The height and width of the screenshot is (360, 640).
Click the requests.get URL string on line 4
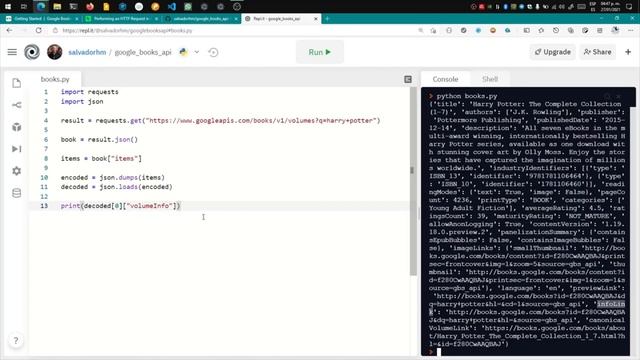point(261,120)
